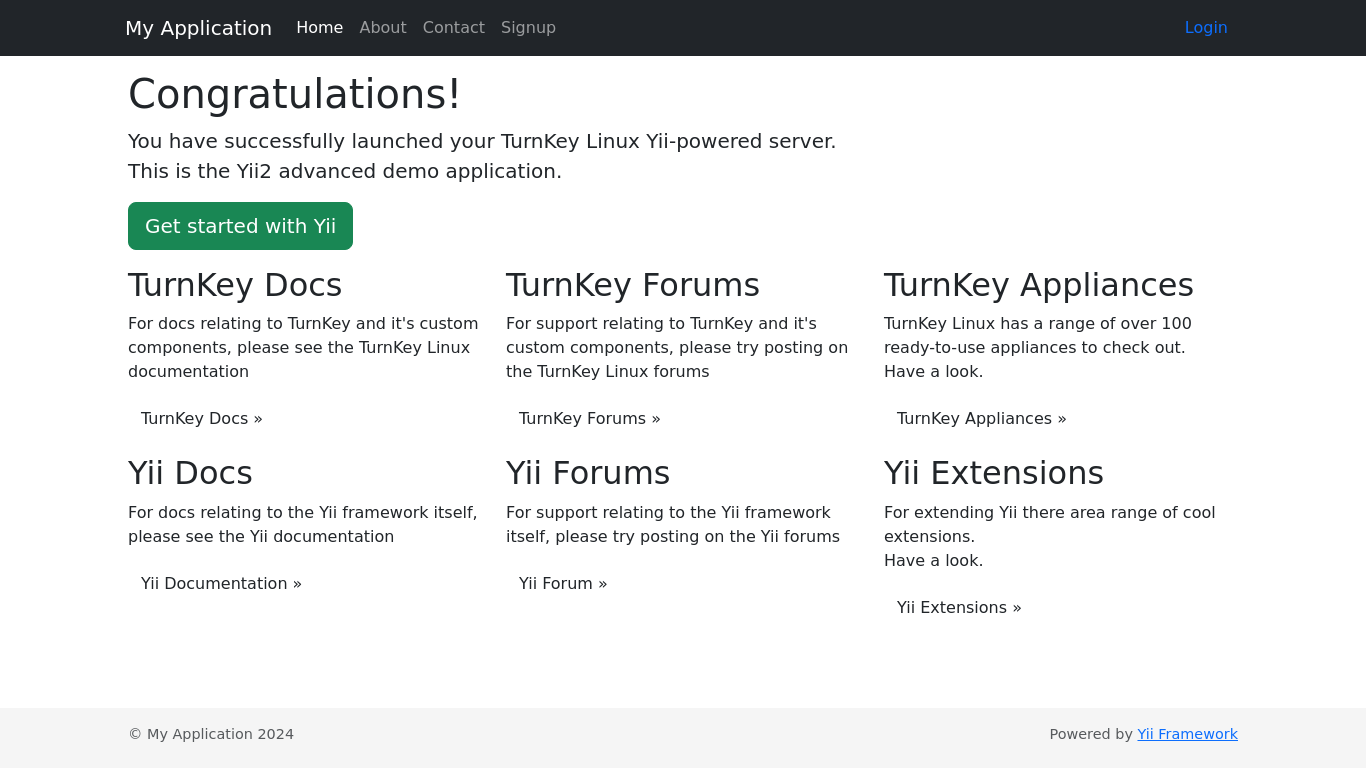Open the About page from navbar
This screenshot has width=1366, height=768.
[382, 28]
